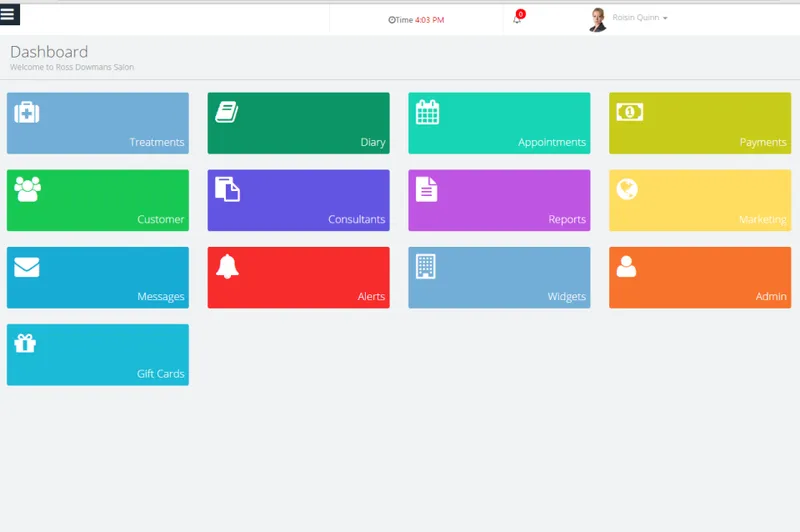The height and width of the screenshot is (532, 800).
Task: Open the Customer label link
Action: (x=161, y=219)
